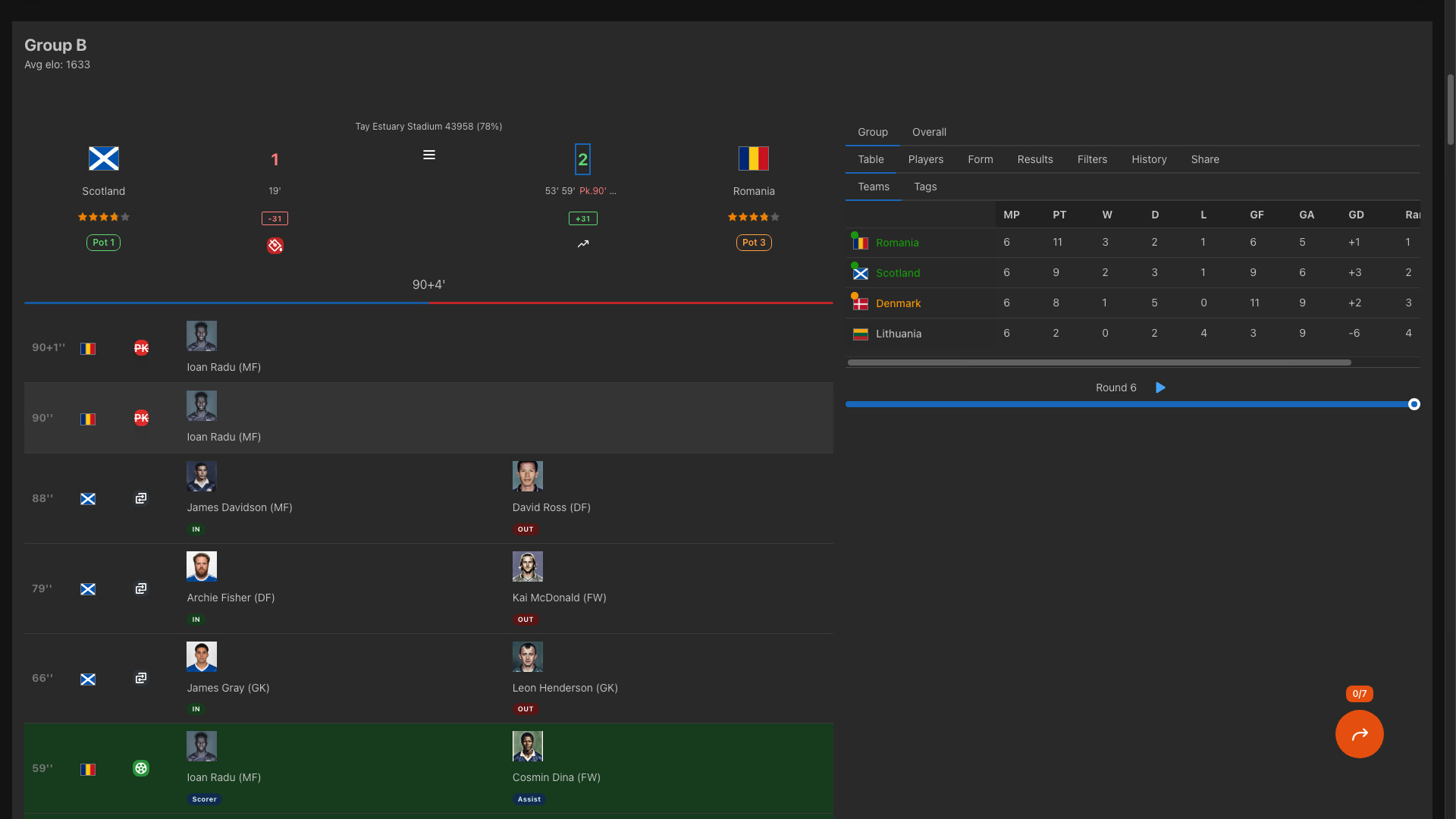This screenshot has height=819, width=1456.
Task: Click Lithuania flag in standings table
Action: click(861, 334)
